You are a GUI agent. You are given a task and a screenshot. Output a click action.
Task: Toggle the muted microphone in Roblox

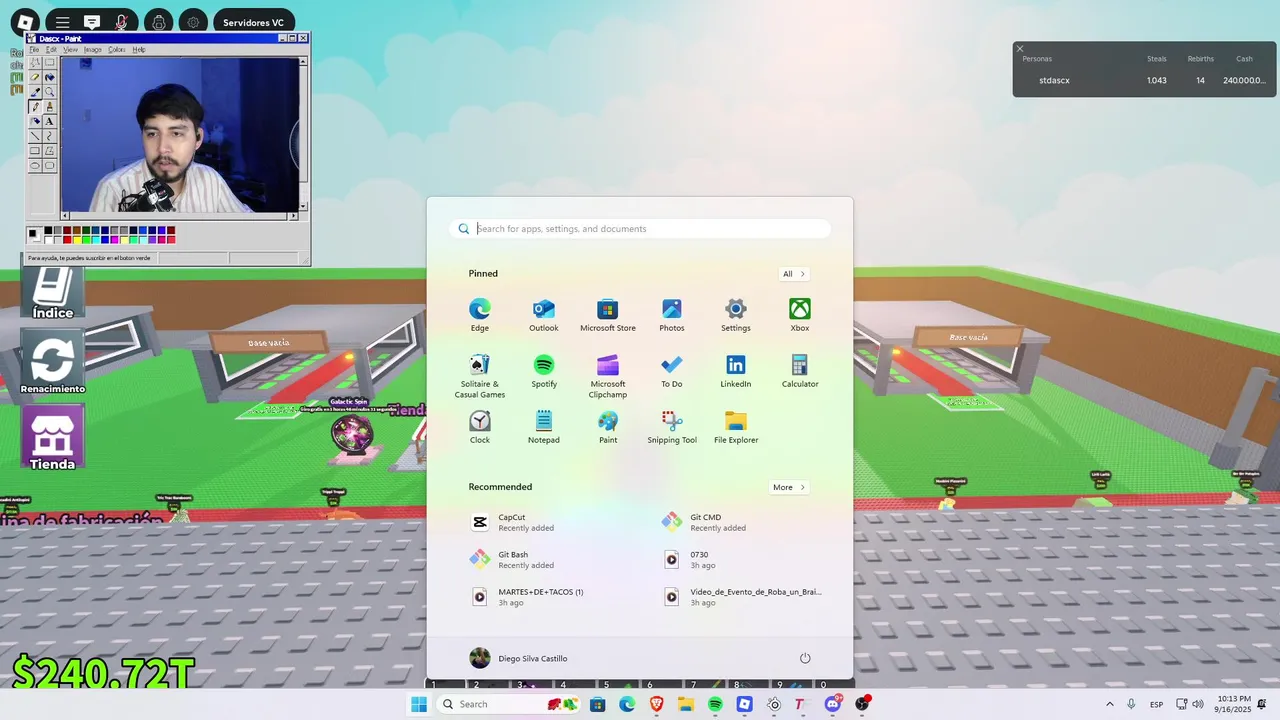[121, 22]
